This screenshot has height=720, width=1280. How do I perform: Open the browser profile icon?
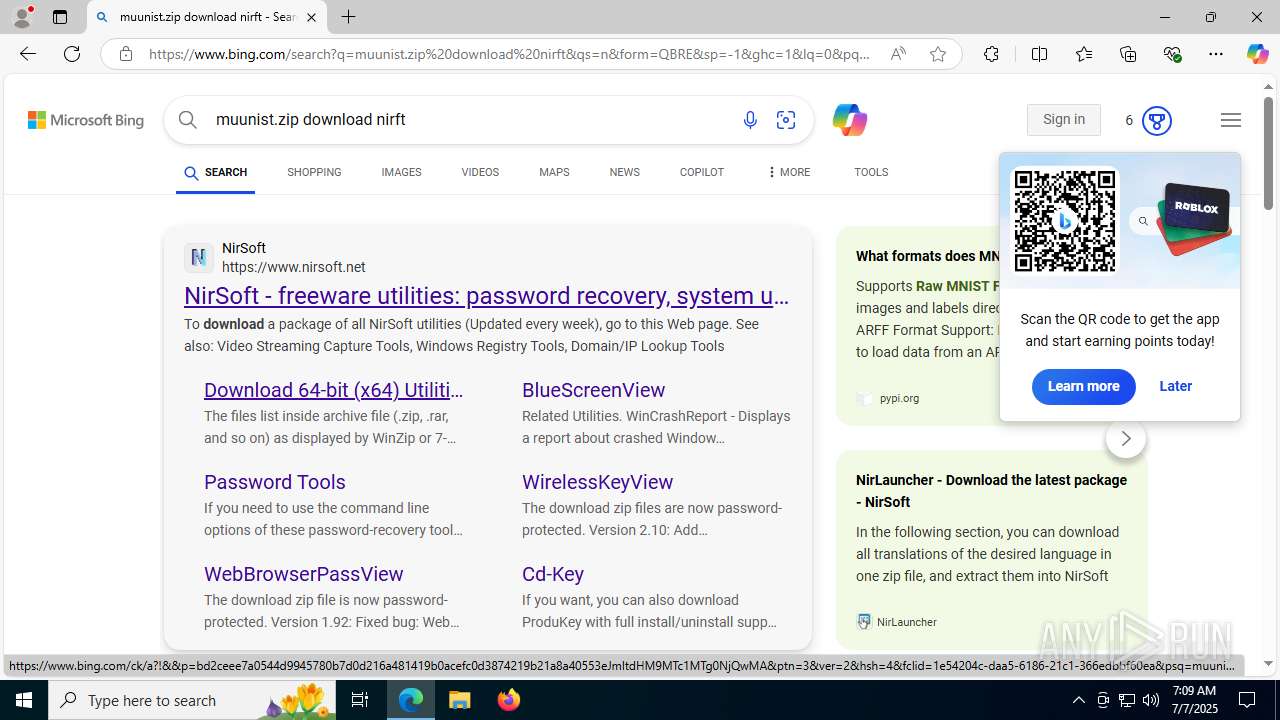[22, 17]
